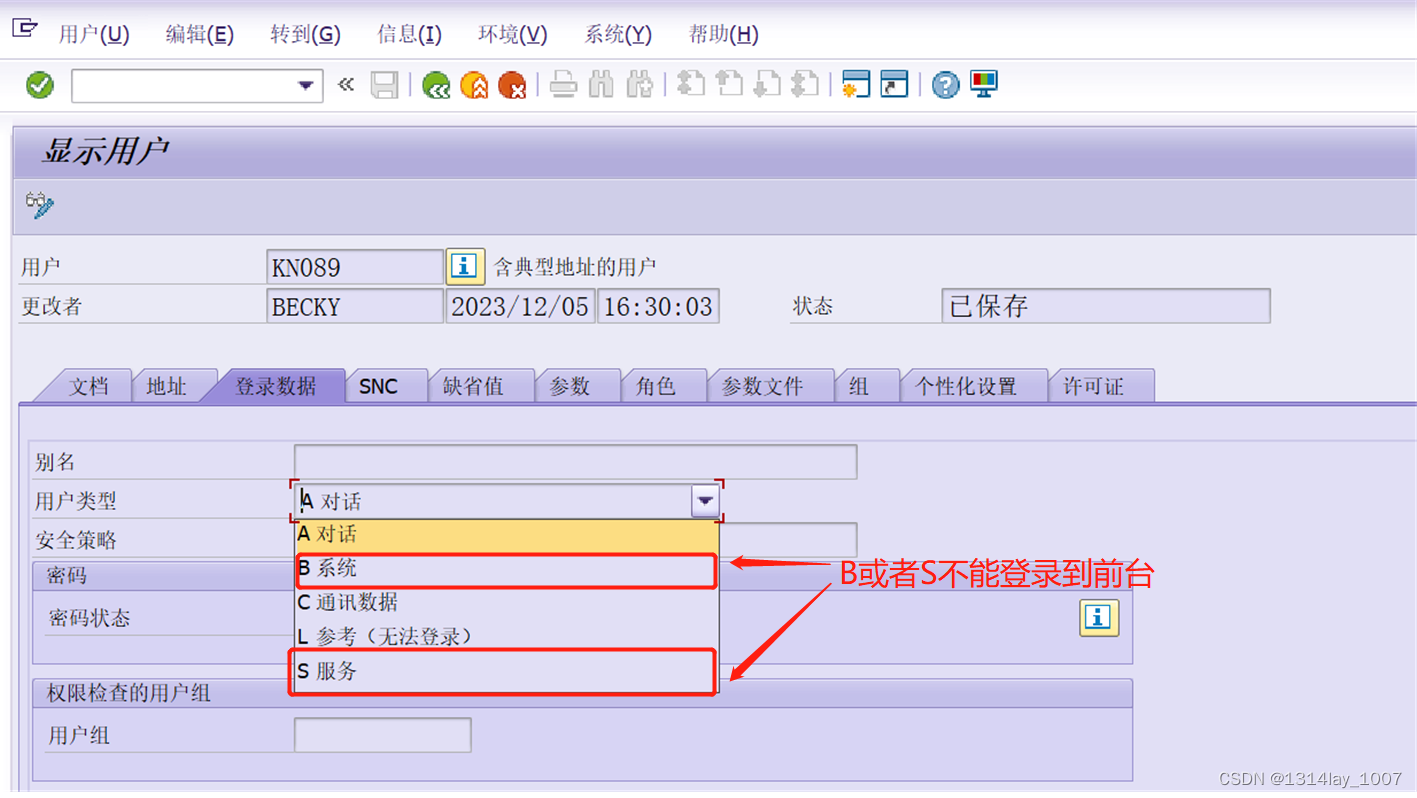Open the 信息(I) menu
The image size is (1417, 798).
pos(409,34)
